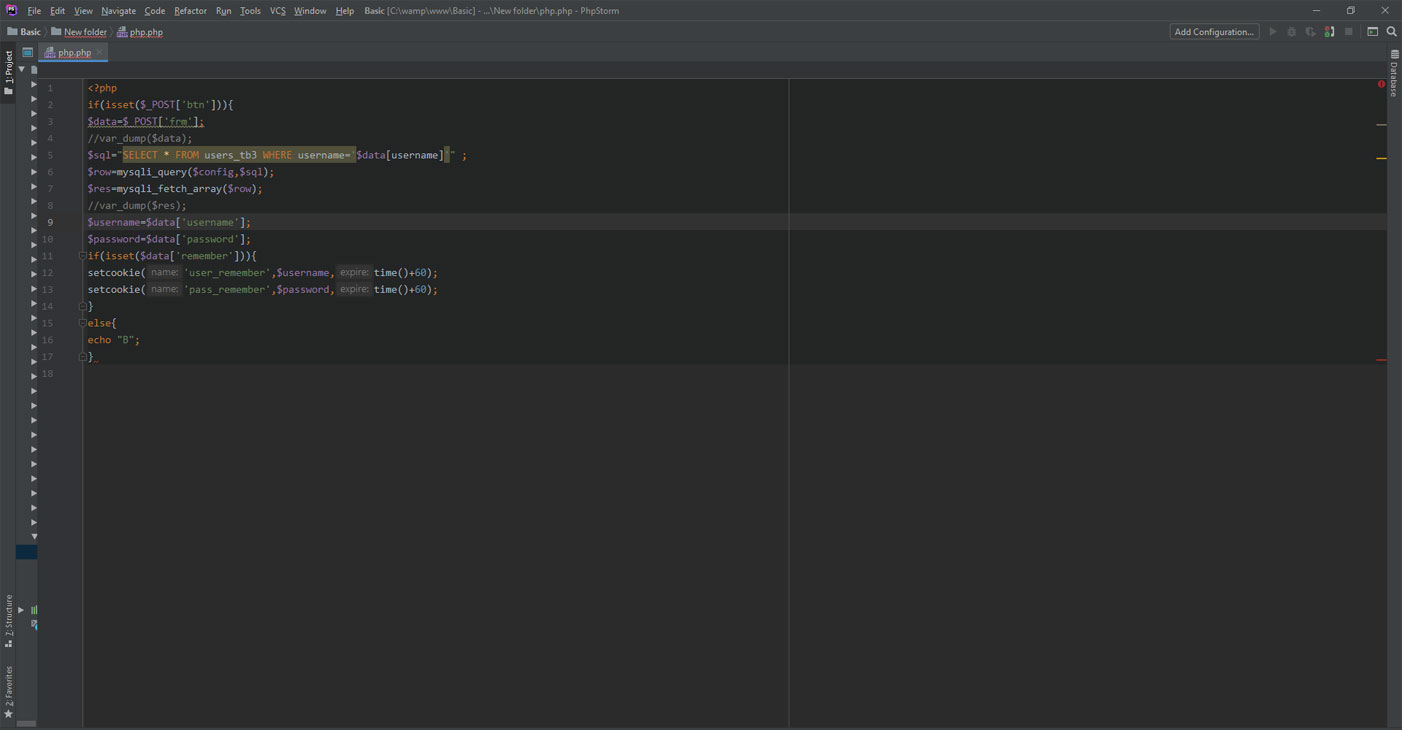Open the Navigate menu
This screenshot has width=1402, height=730.
[118, 11]
